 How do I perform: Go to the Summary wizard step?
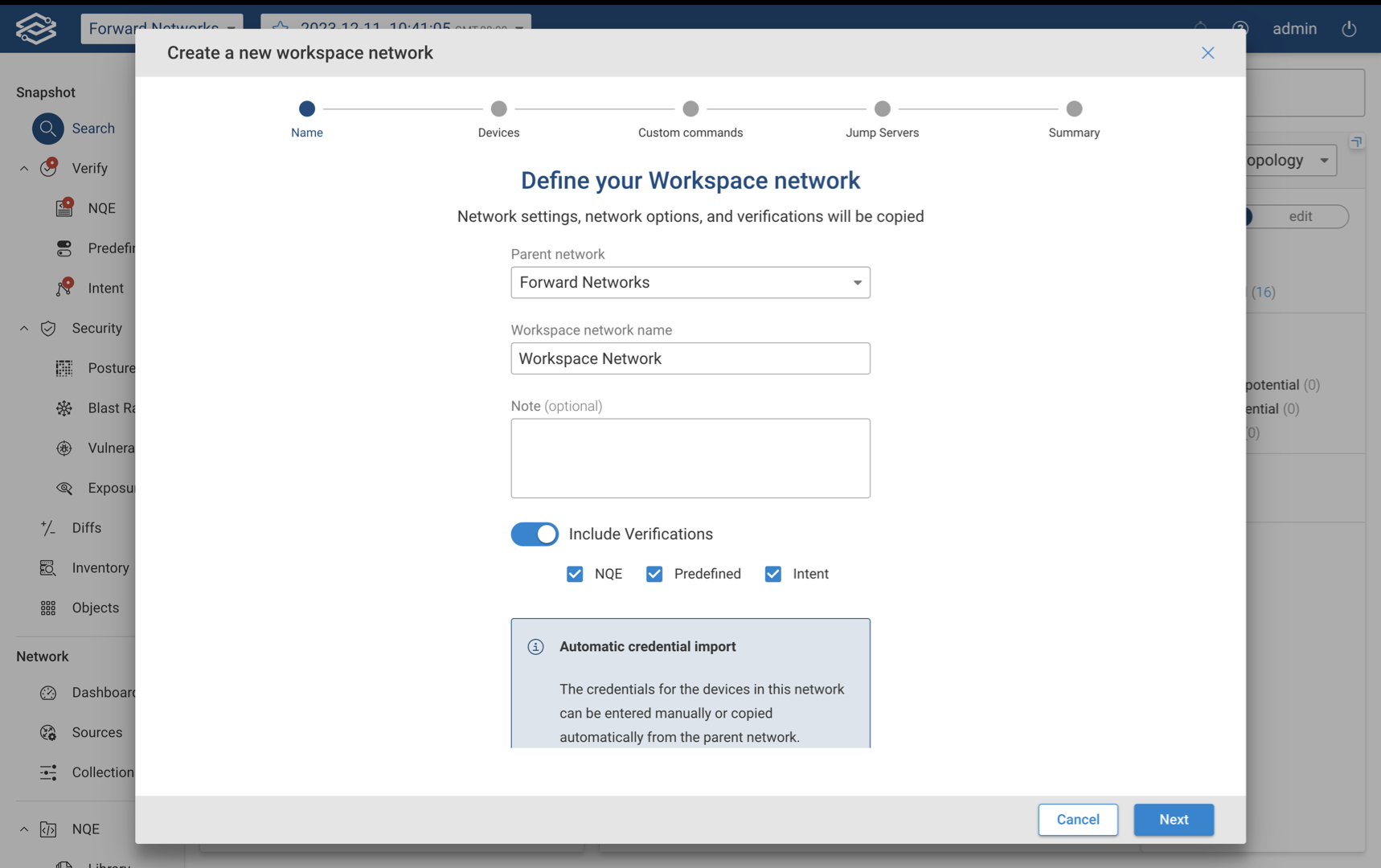pyautogui.click(x=1074, y=108)
